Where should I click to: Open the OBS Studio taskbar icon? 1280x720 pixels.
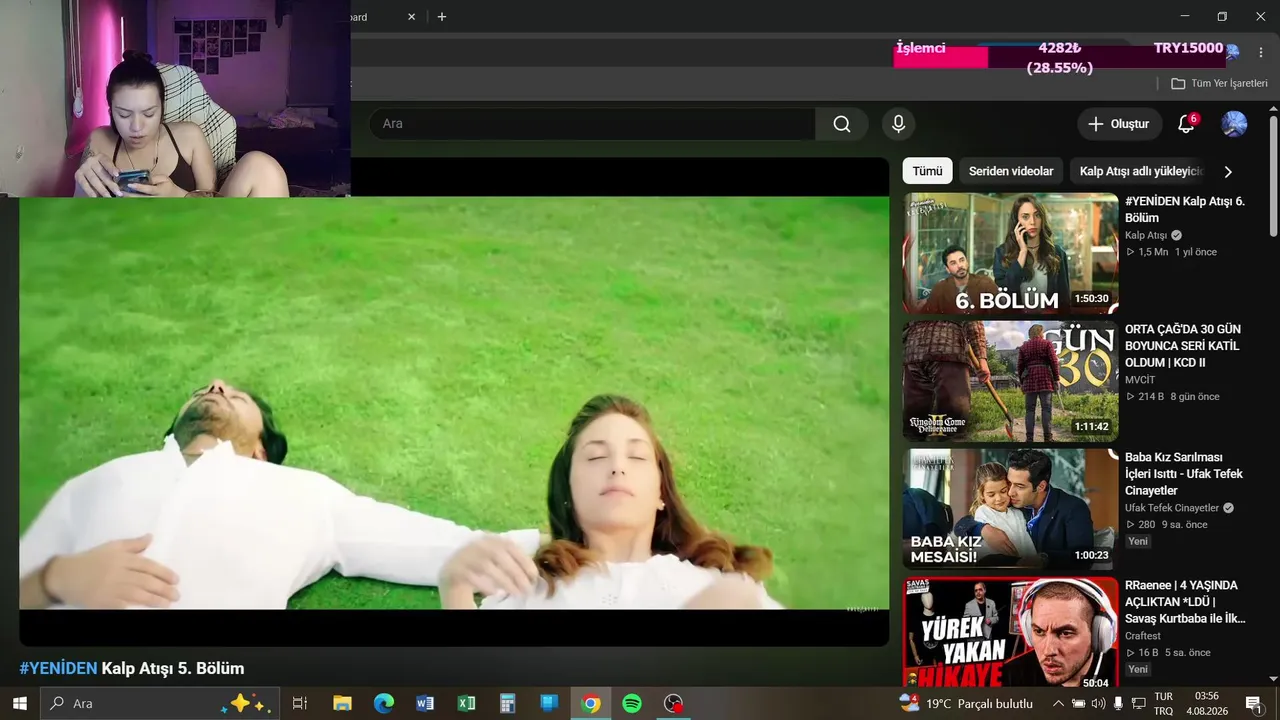click(x=674, y=703)
